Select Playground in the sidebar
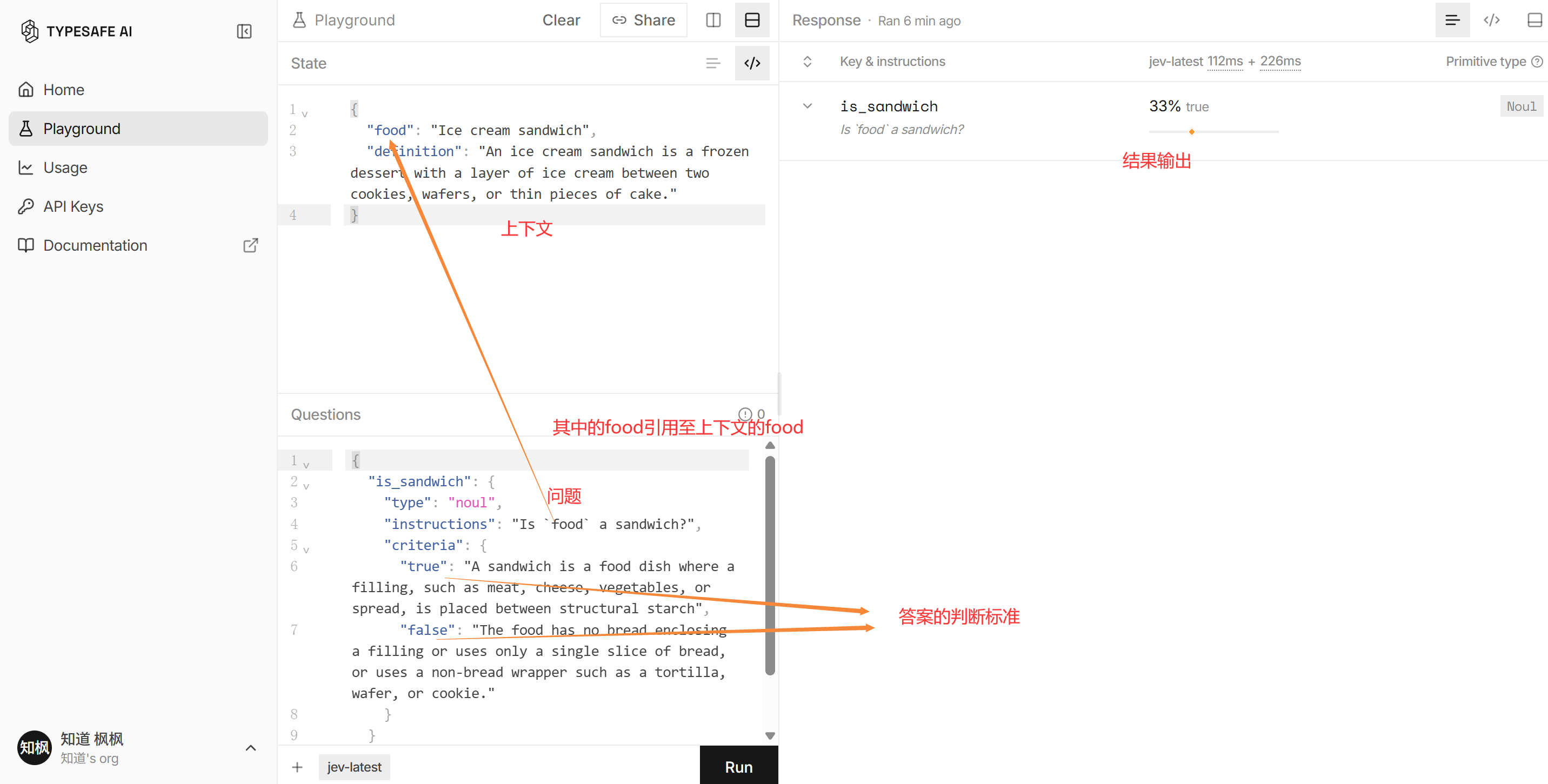 (x=138, y=129)
